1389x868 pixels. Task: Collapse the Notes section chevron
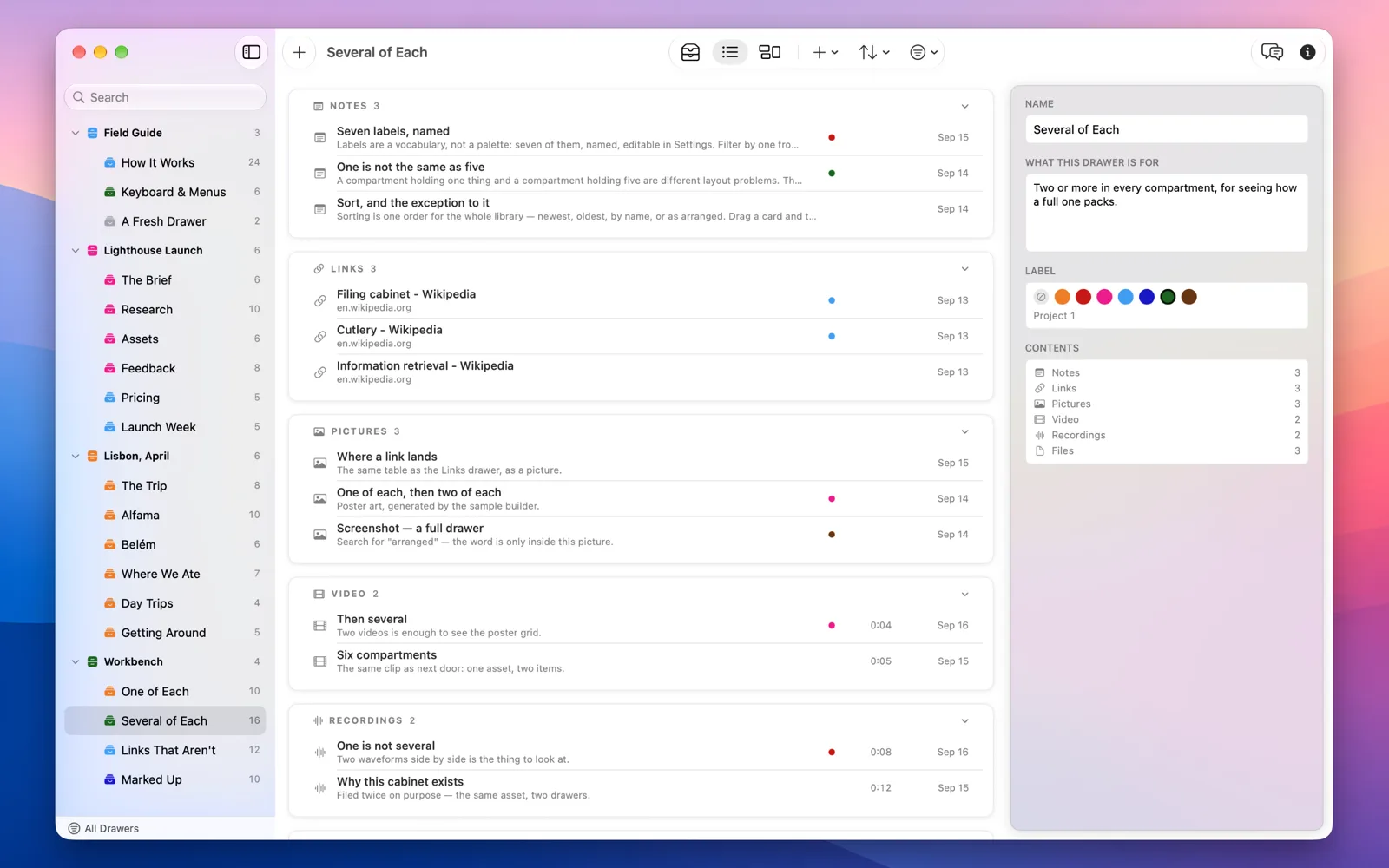tap(964, 106)
